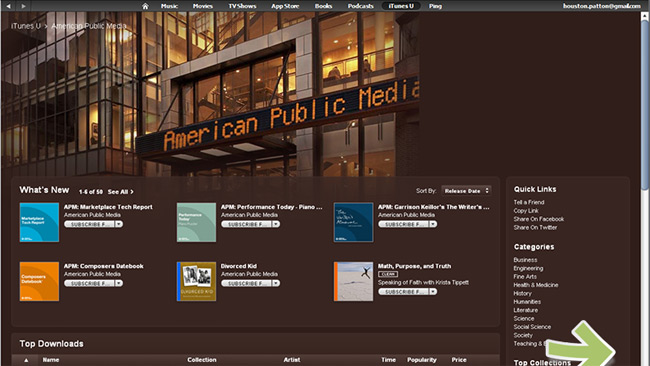
Task: Sort Top Downloads by Name column
Action: (51, 360)
